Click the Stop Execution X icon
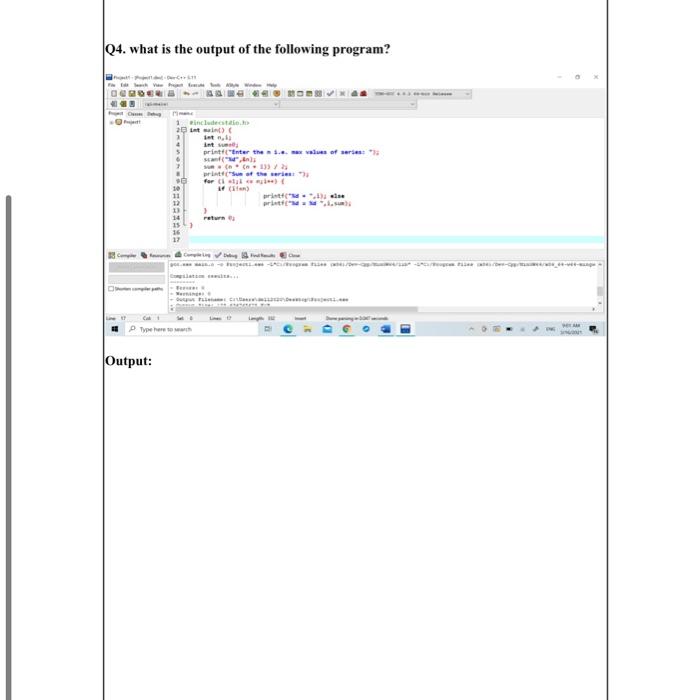The height and width of the screenshot is (700, 699). pos(342,94)
